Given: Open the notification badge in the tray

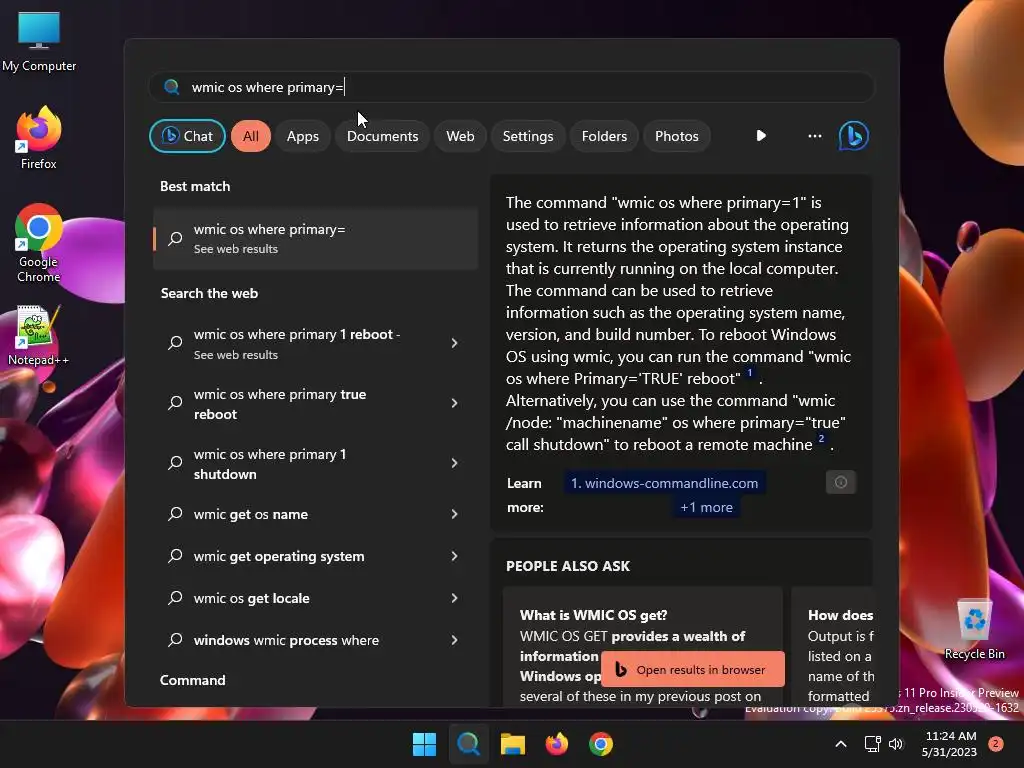Looking at the screenshot, I should [995, 744].
